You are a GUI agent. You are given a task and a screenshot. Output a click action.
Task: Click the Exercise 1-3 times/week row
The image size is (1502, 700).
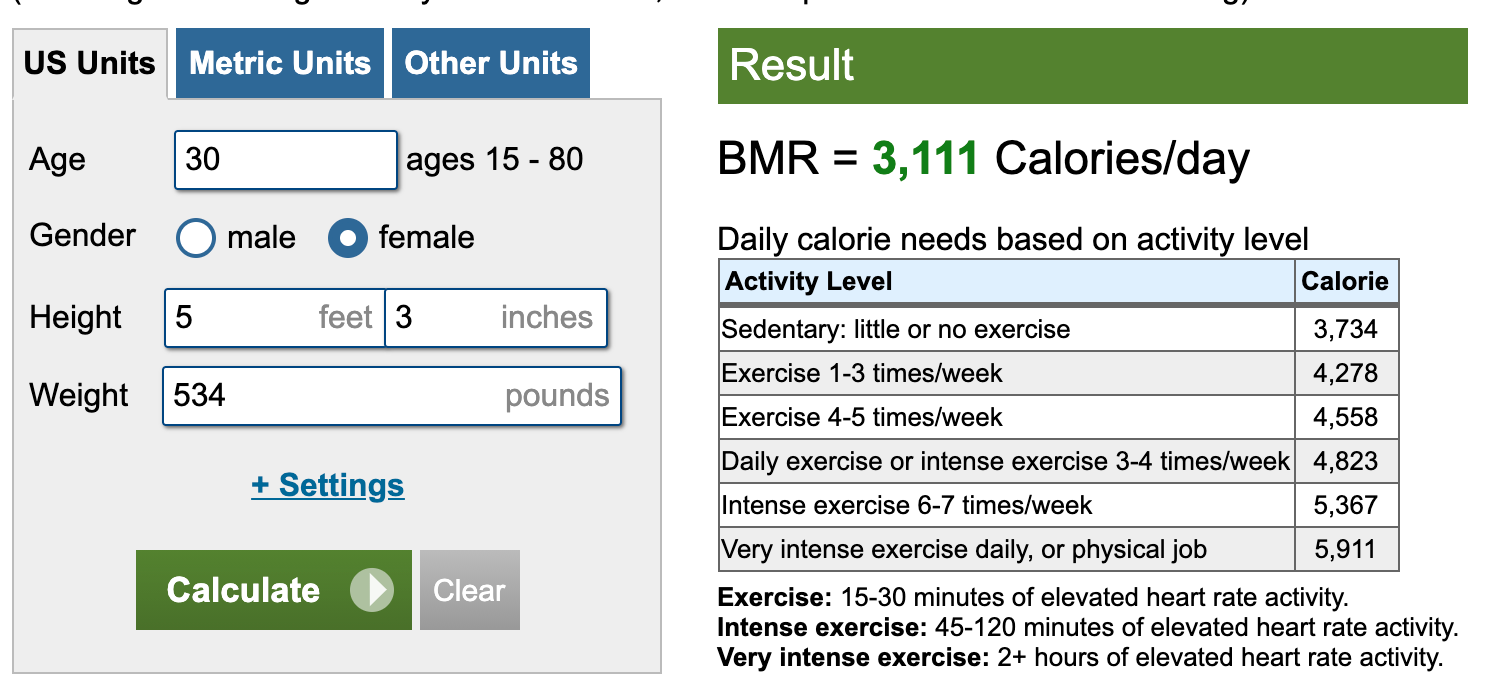click(x=1059, y=373)
